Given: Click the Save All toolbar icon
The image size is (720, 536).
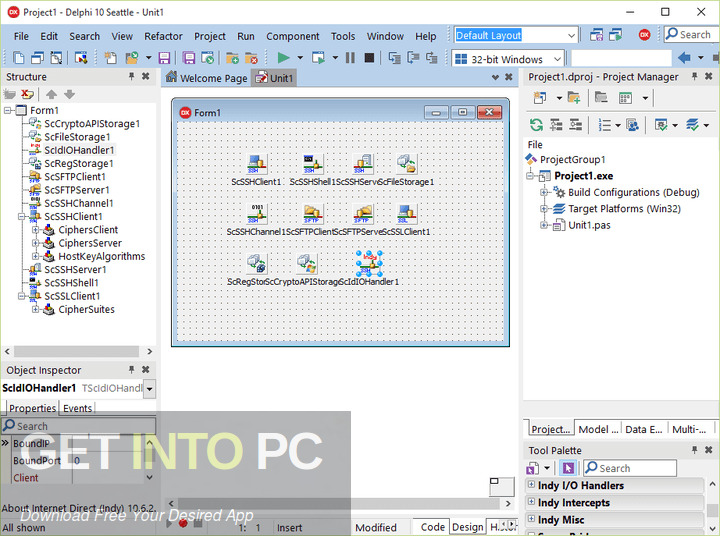Looking at the screenshot, I should pos(188,58).
